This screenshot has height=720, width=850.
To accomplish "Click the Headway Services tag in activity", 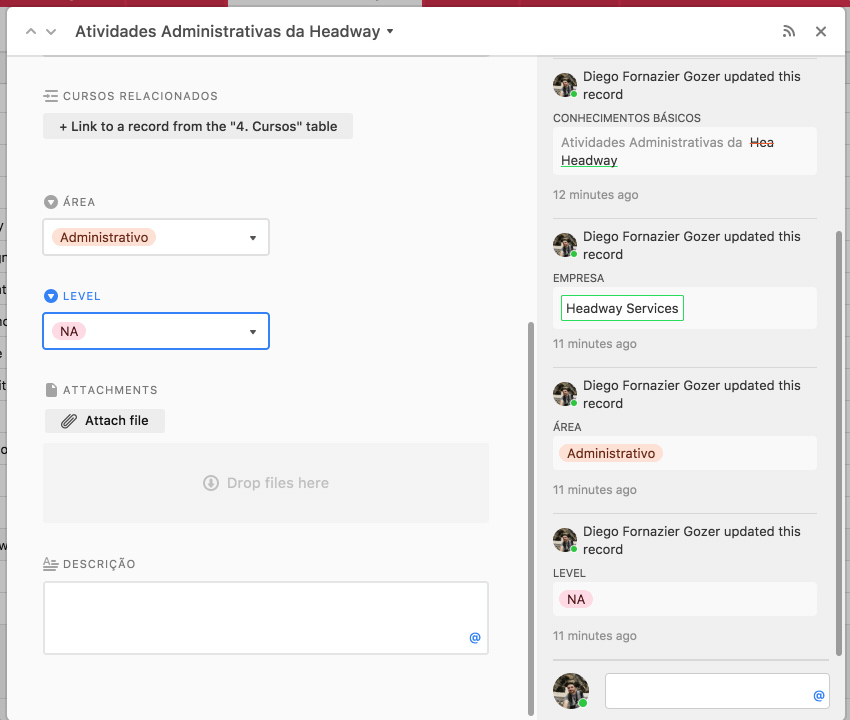I will tap(622, 309).
